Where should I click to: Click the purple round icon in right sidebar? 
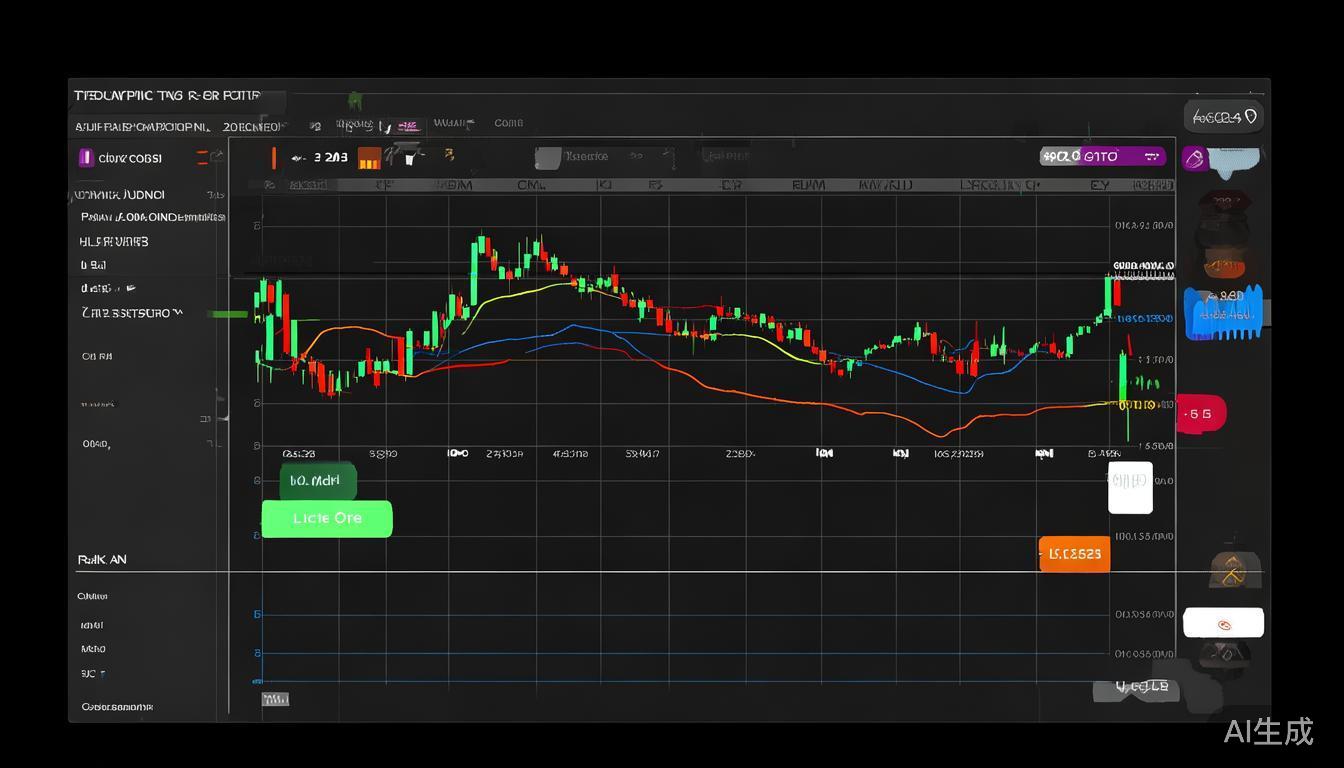[1194, 158]
